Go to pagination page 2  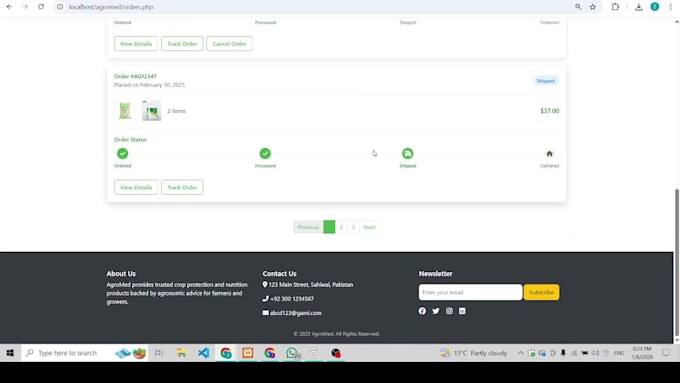click(x=341, y=227)
